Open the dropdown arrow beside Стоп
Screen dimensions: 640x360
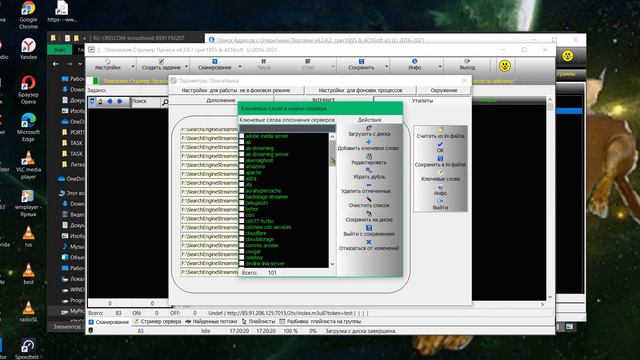tap(333, 66)
